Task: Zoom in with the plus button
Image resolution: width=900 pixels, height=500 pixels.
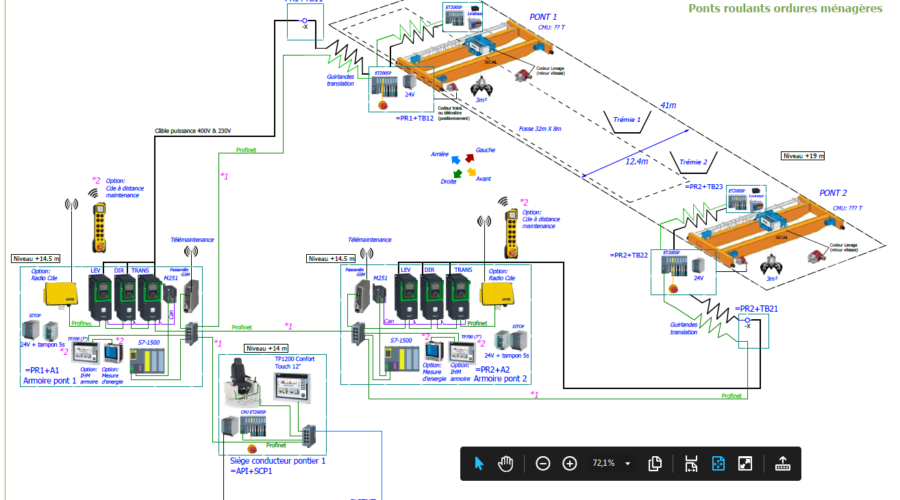Action: (569, 463)
